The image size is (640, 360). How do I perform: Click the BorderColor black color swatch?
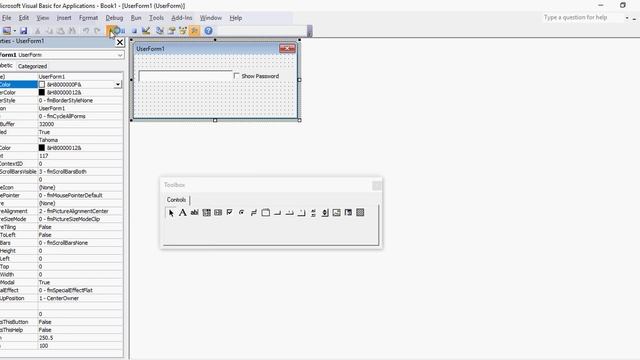(x=42, y=92)
